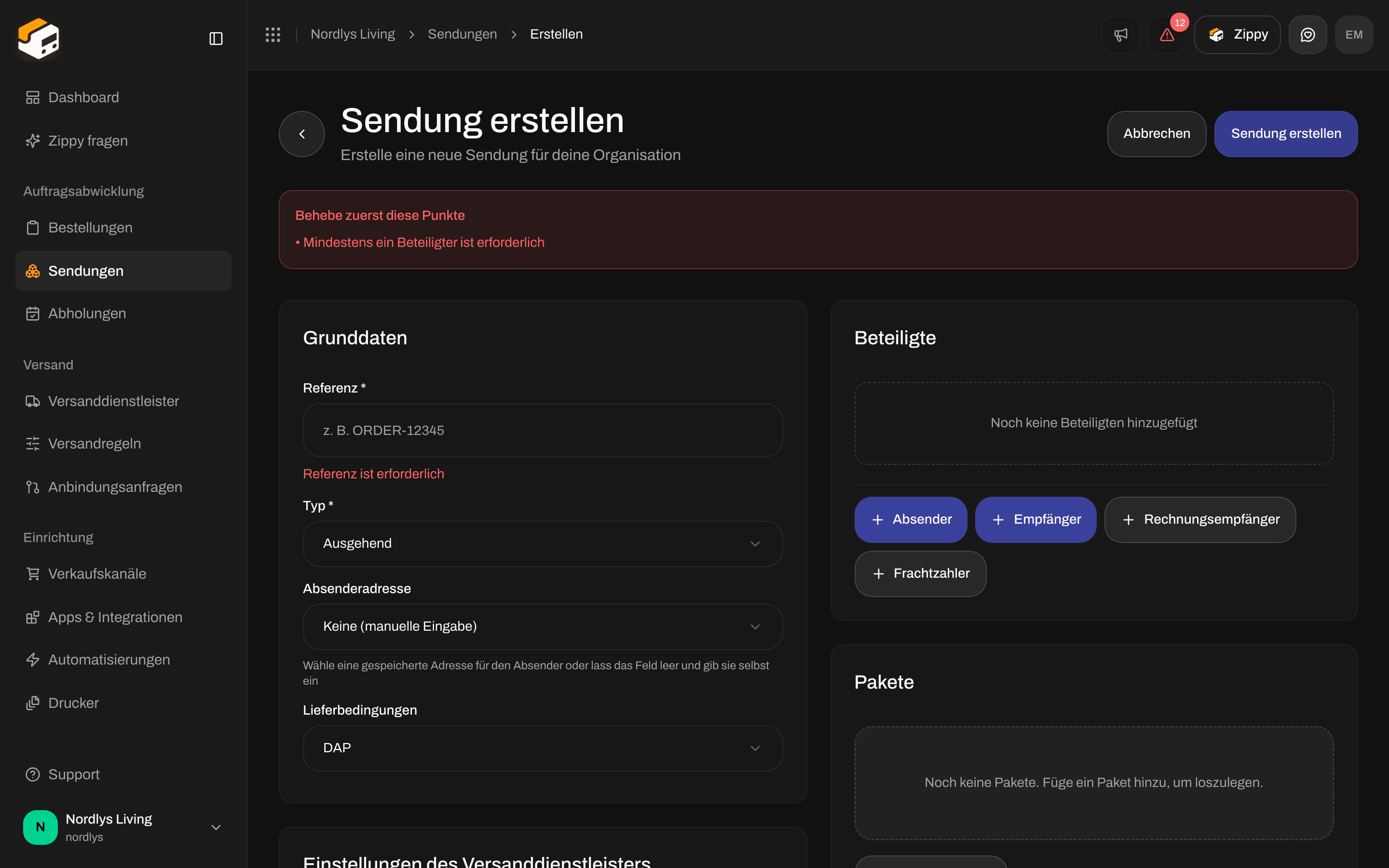This screenshot has width=1389, height=868.
Task: Open Verkaufskanäle sidebar item
Action: point(123,573)
